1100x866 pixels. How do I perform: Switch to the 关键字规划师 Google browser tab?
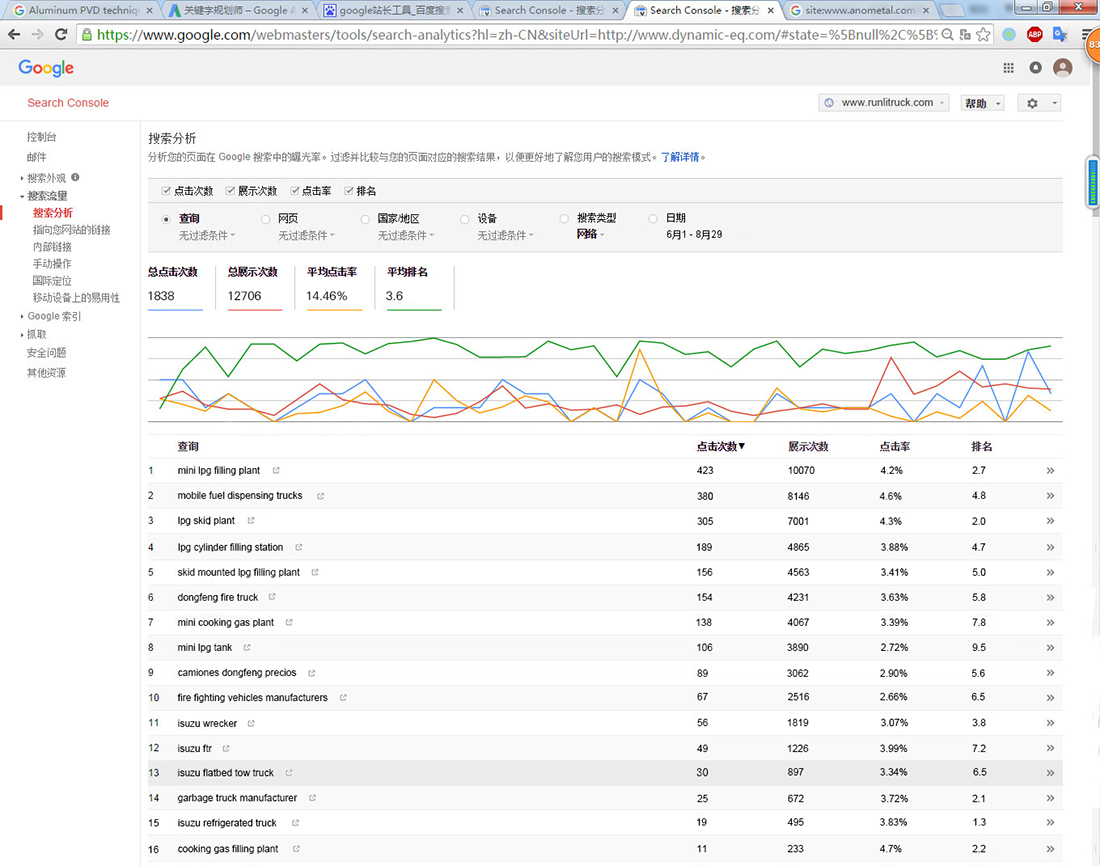pos(239,11)
